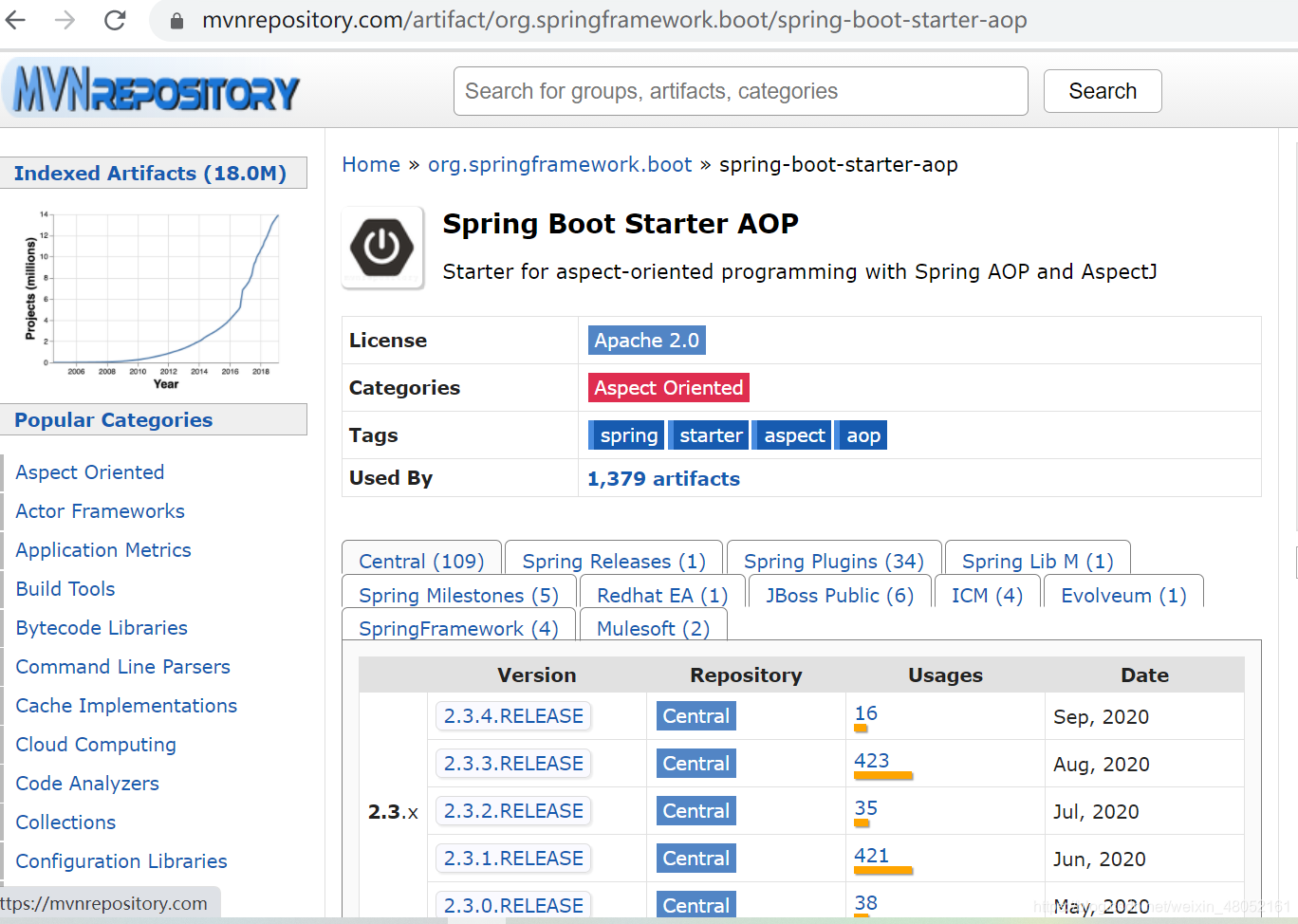Click the 2.3.x version group label
Screen dimensions: 1298x924
393,812
